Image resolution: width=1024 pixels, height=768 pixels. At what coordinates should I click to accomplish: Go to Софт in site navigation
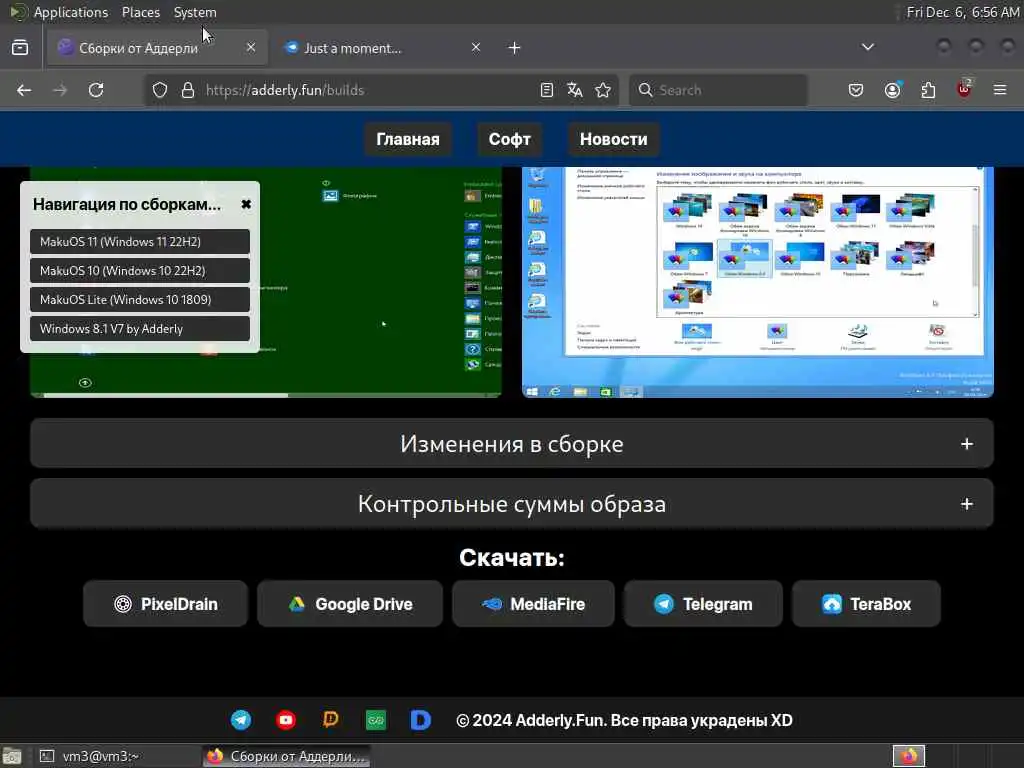coord(509,139)
